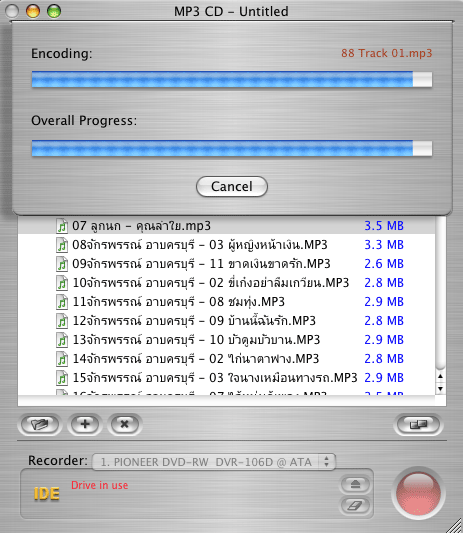Screen dimensions: 463x533
Task: Click the erase disc icon button
Action: [x=355, y=505]
